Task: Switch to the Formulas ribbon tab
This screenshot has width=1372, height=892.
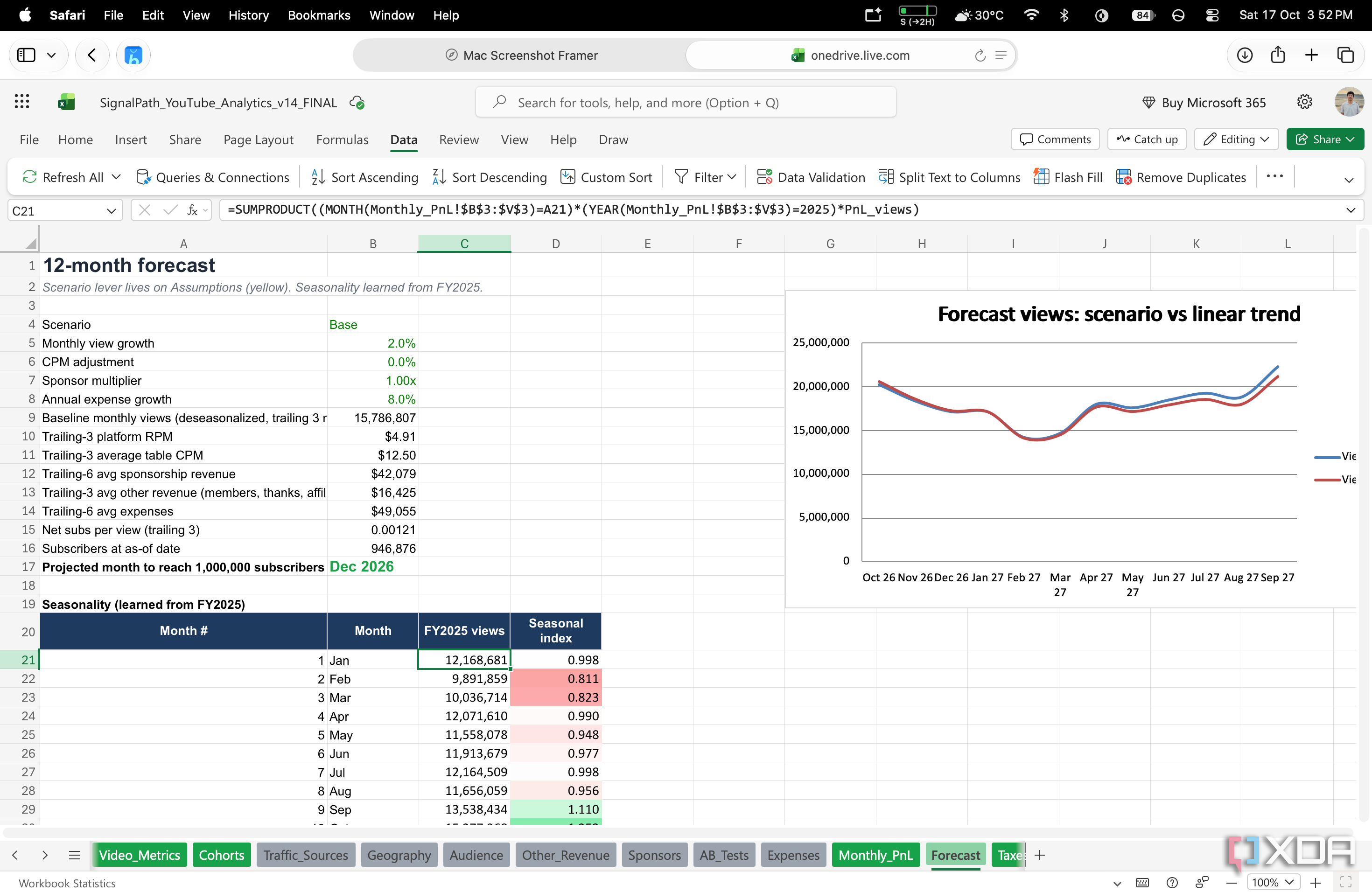Action: [x=343, y=139]
